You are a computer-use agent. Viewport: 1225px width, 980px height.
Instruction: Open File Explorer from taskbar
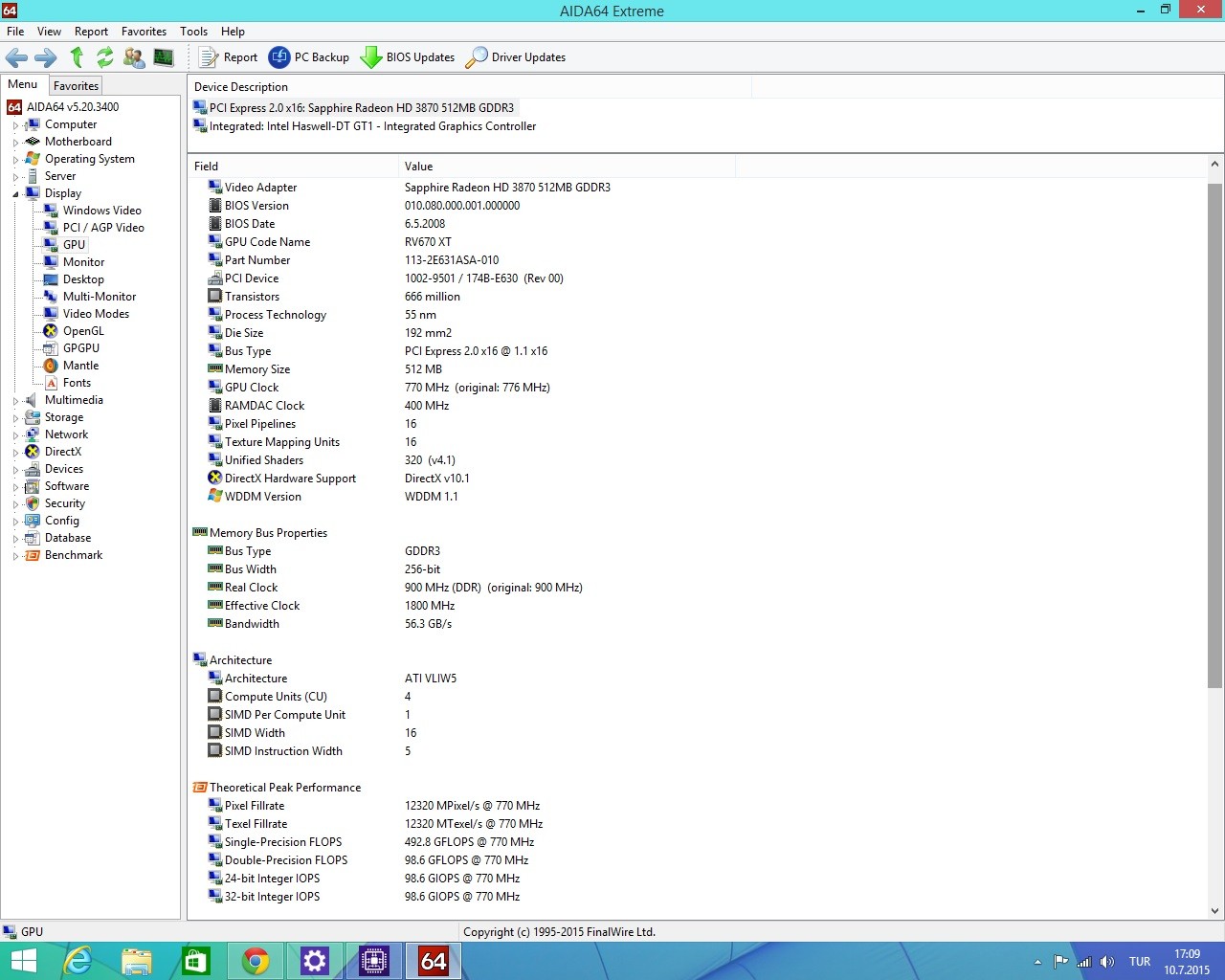[x=137, y=961]
